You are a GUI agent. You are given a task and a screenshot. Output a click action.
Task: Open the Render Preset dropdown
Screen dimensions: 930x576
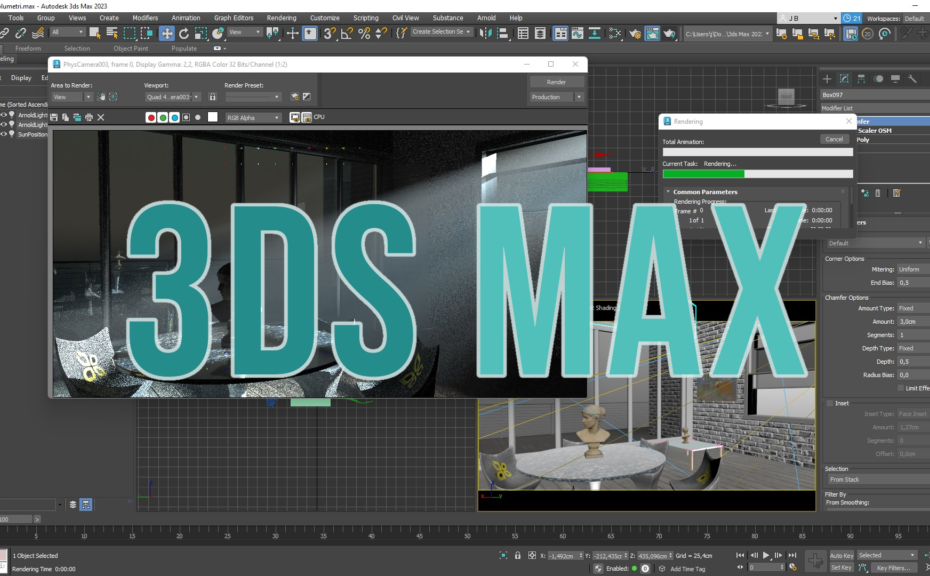click(x=253, y=97)
